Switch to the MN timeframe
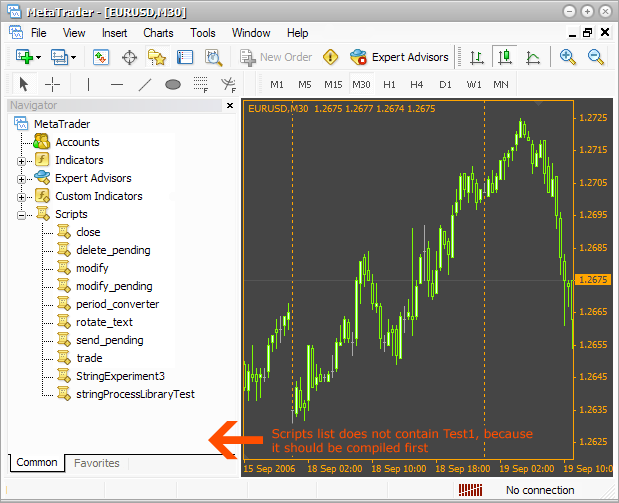 [x=501, y=84]
